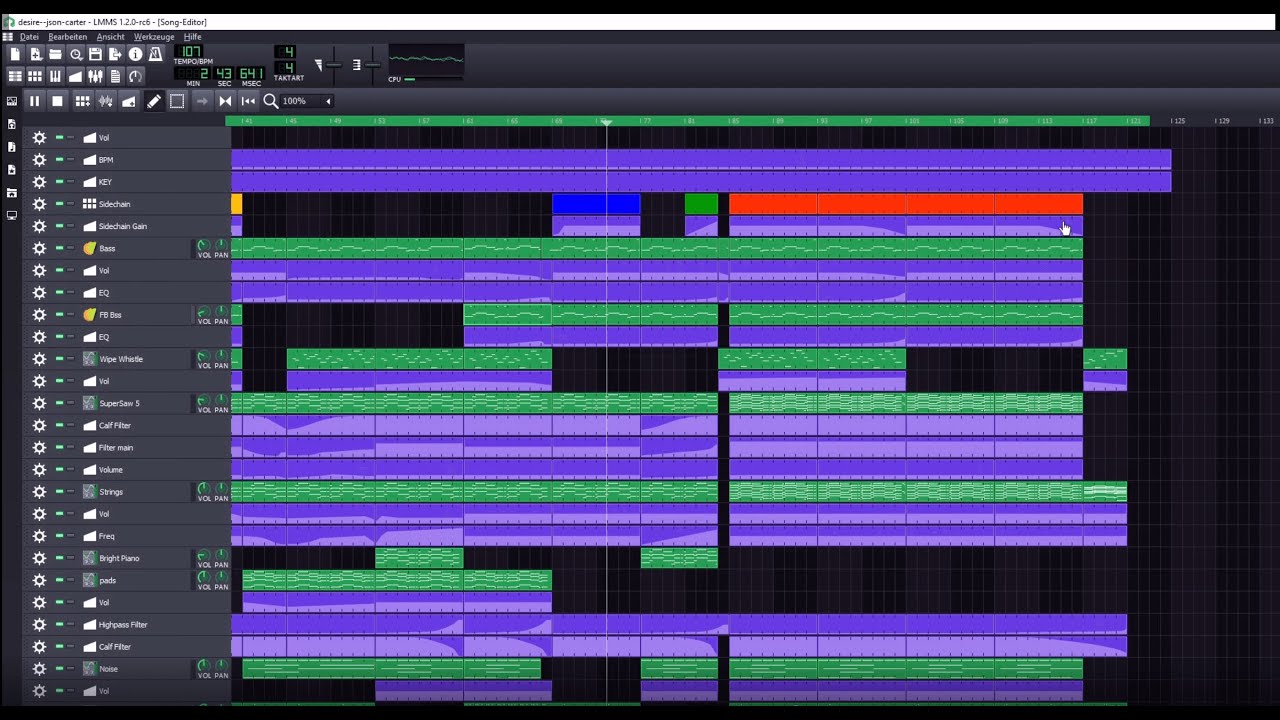Image resolution: width=1280 pixels, height=720 pixels.
Task: Open the Ansicht menu
Action: coord(110,37)
